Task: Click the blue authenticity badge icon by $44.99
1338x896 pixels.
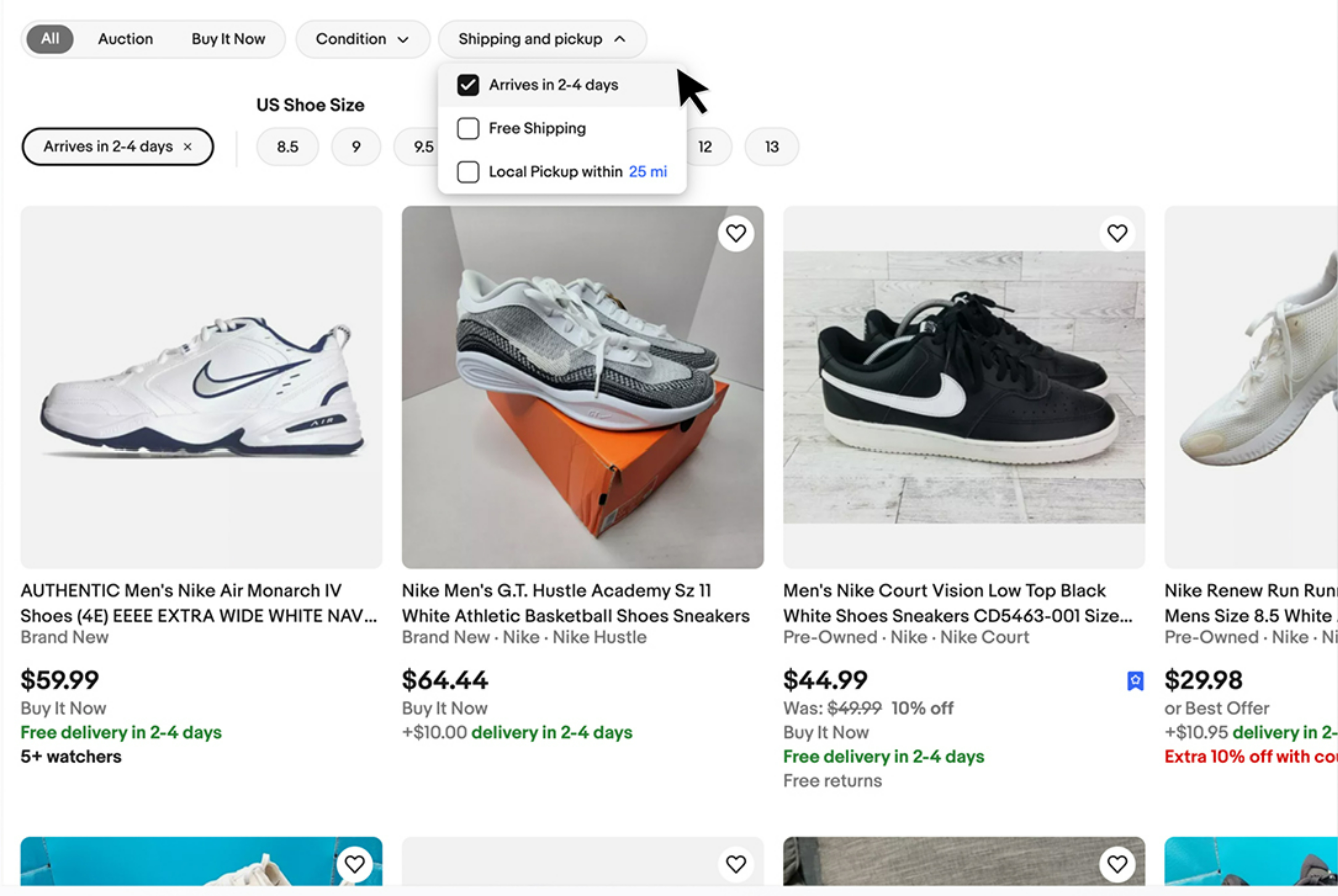Action: (1135, 681)
